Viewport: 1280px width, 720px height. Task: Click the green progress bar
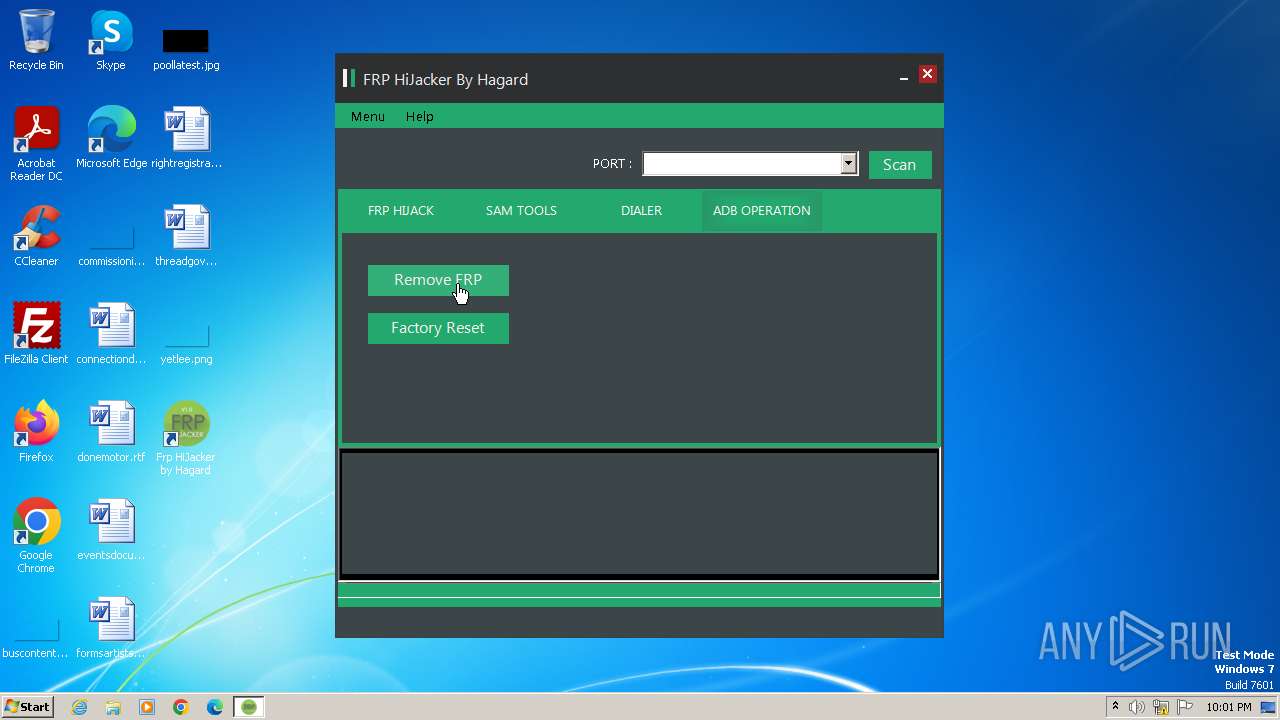639,590
